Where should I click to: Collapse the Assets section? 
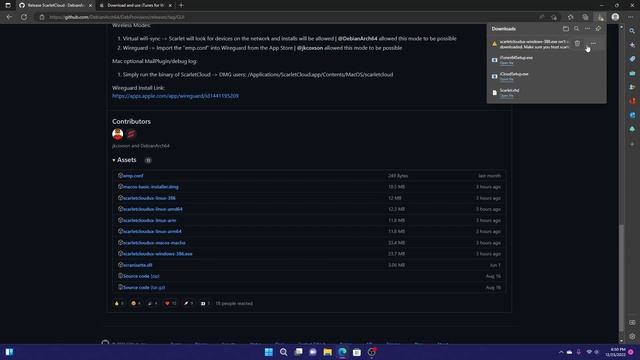[124, 160]
